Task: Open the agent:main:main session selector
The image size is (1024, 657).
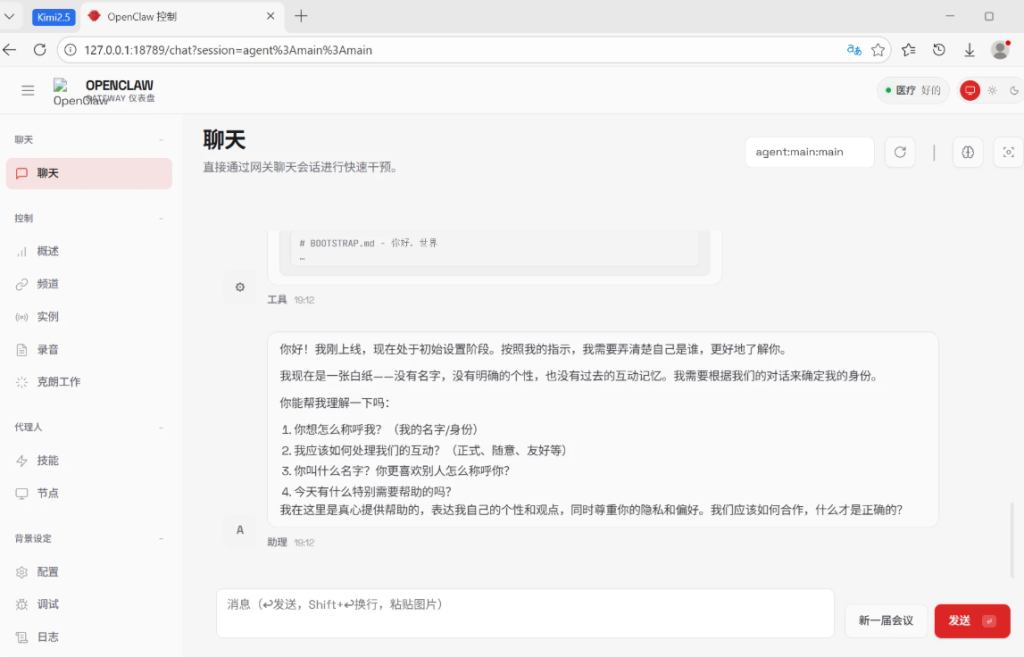Action: pyautogui.click(x=809, y=152)
